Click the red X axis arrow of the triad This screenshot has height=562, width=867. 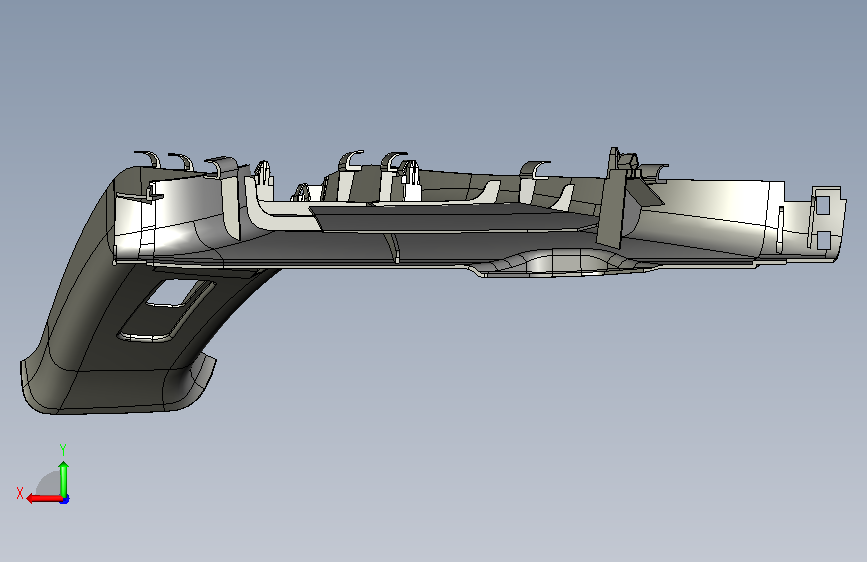tap(43, 499)
